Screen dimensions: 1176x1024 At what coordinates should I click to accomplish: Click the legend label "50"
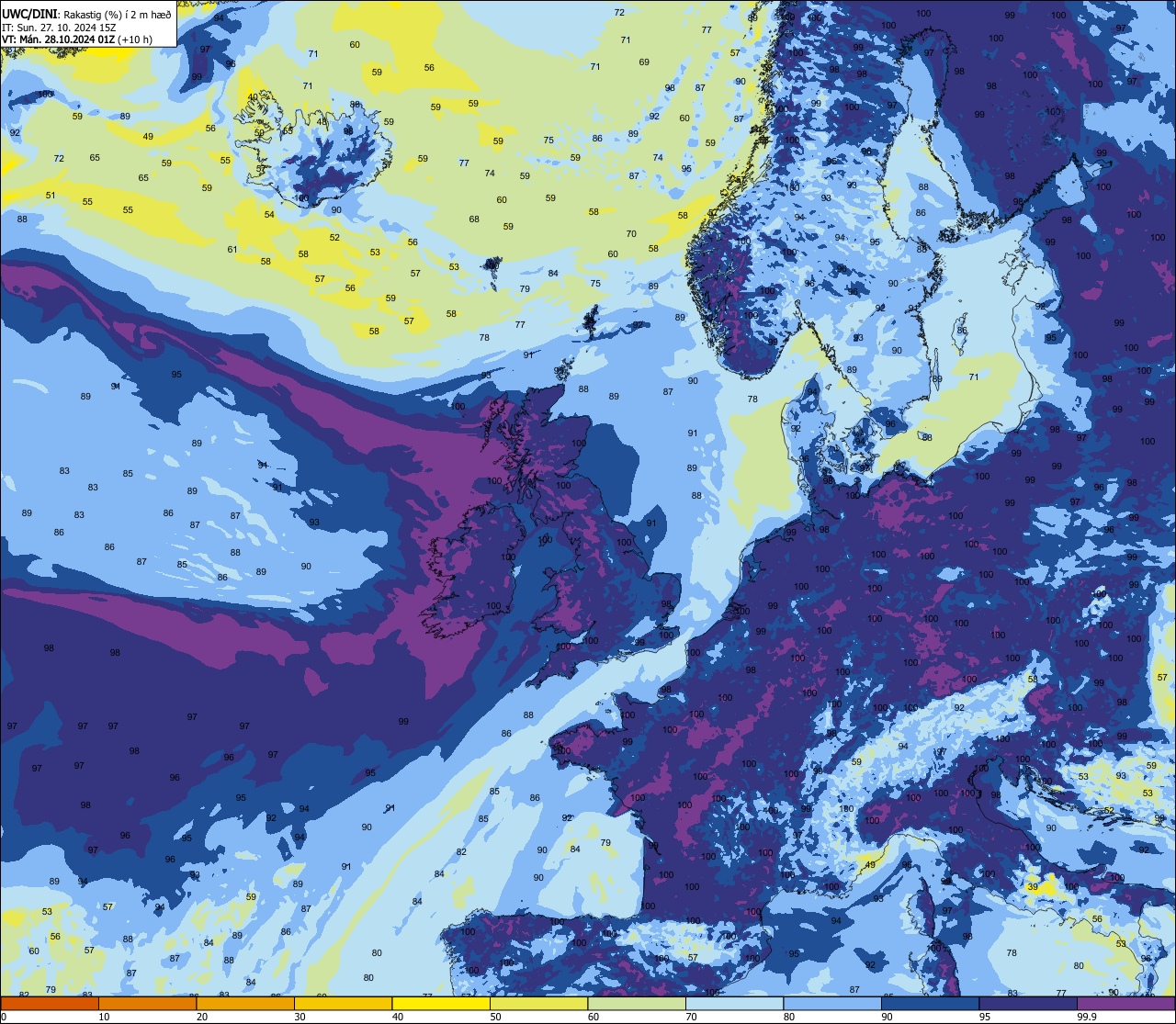pos(495,1017)
